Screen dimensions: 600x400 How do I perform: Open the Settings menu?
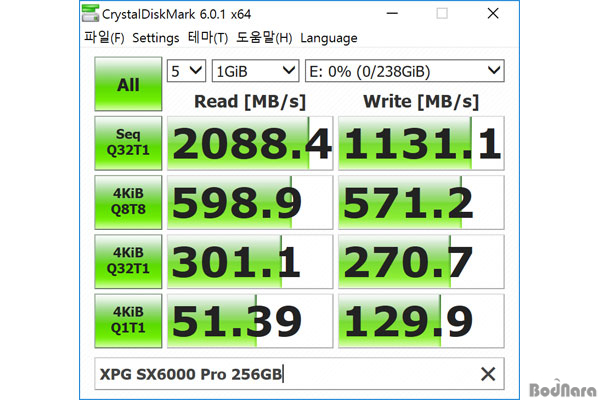click(x=155, y=38)
